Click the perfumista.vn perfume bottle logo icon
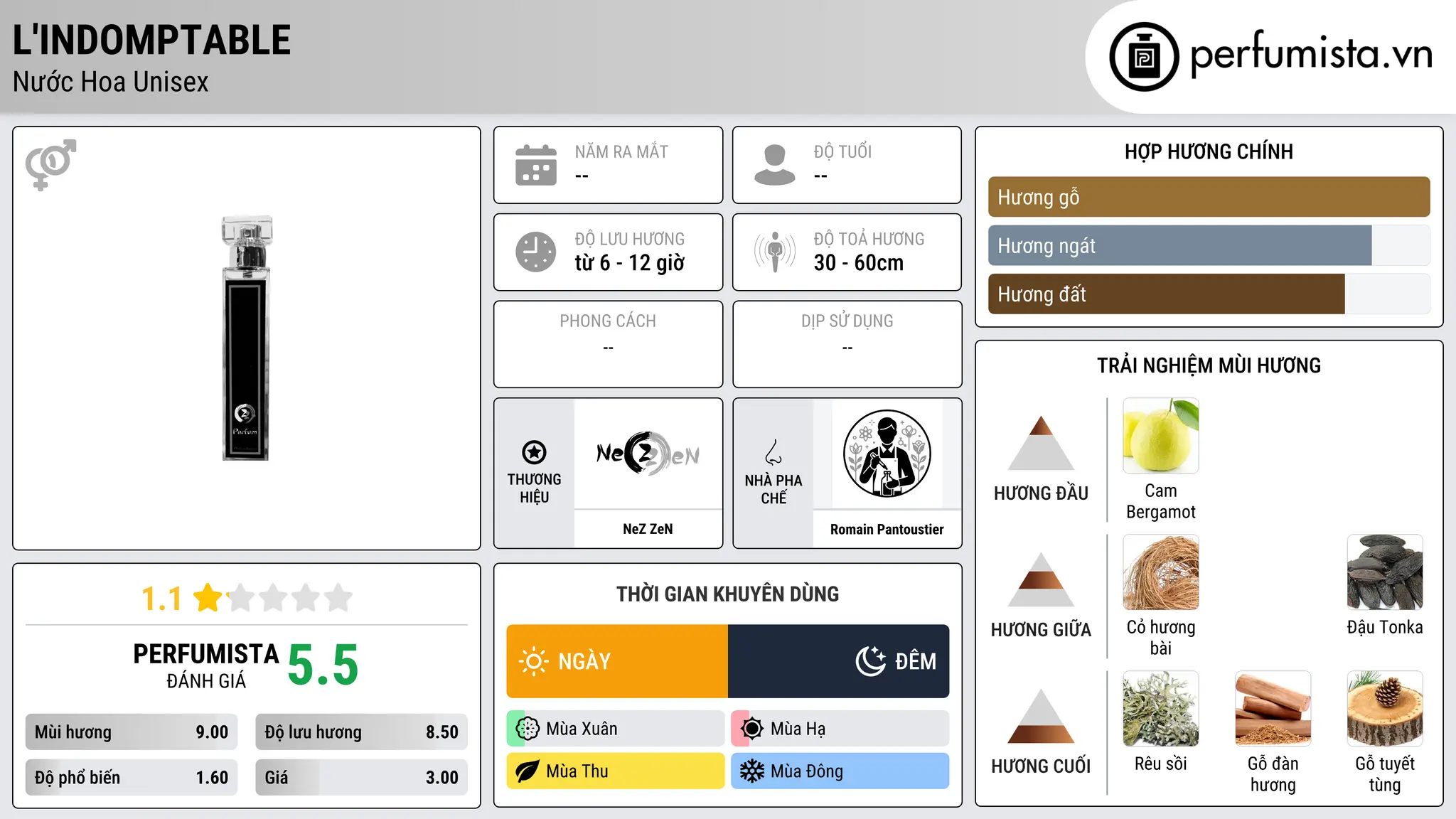 coord(1144,57)
